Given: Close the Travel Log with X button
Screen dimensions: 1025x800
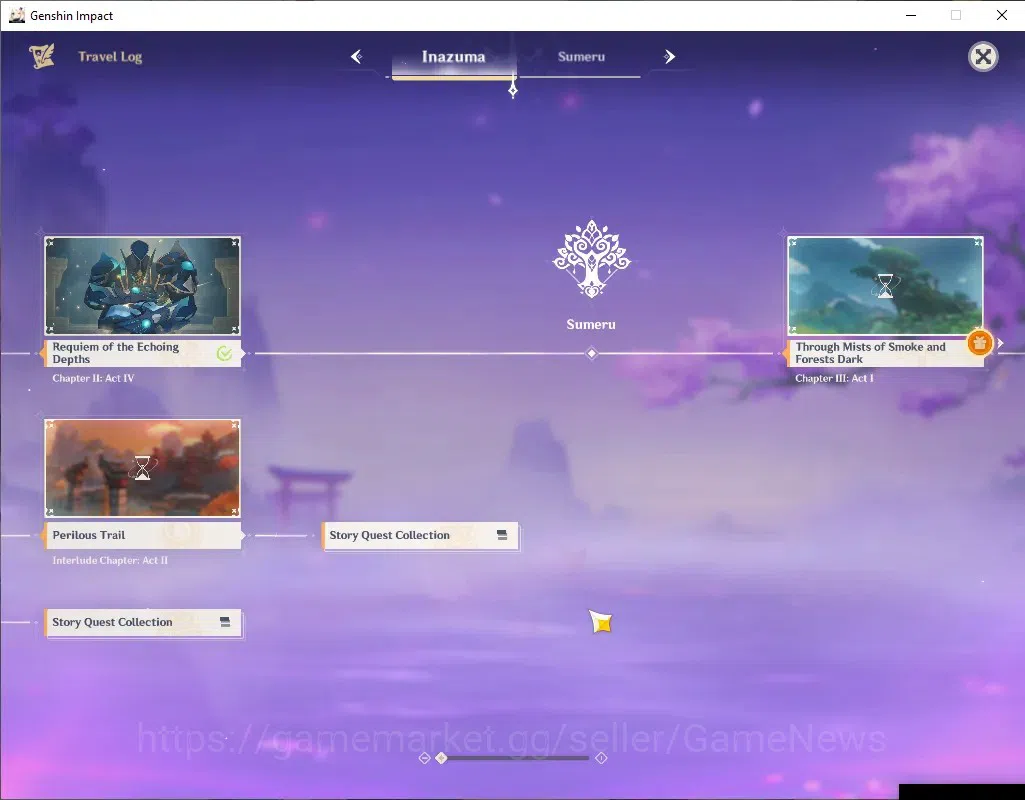Looking at the screenshot, I should click(x=983, y=57).
